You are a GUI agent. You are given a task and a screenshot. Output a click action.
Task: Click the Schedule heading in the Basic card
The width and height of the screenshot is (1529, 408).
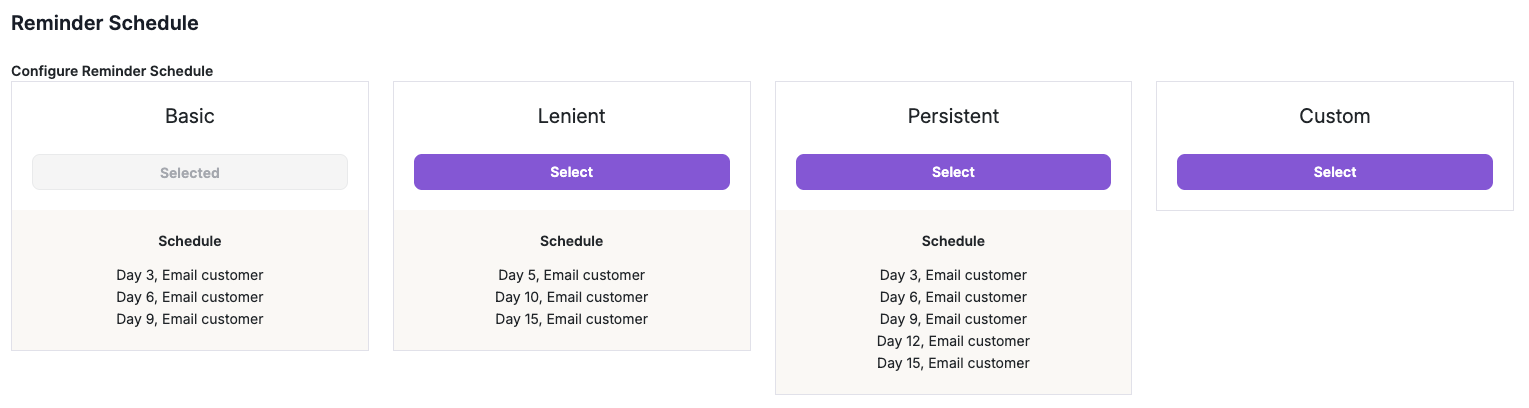click(190, 241)
